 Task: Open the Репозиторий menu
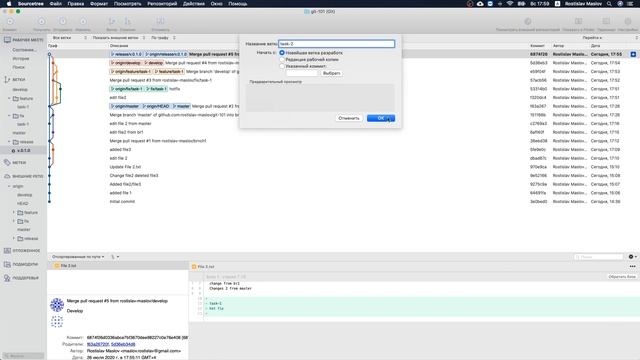(162, 4)
